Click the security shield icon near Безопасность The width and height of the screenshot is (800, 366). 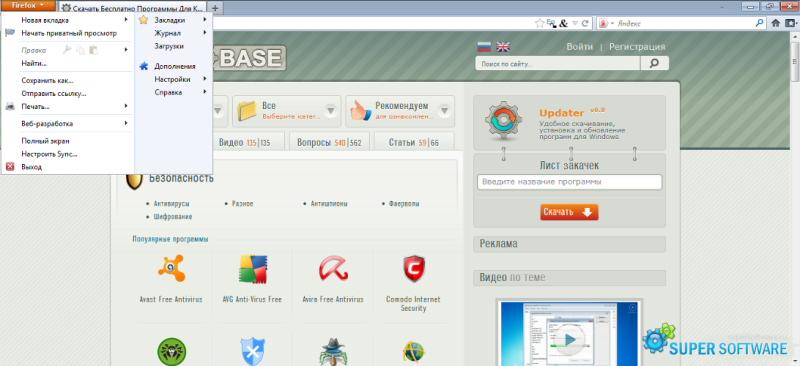[x=134, y=181]
